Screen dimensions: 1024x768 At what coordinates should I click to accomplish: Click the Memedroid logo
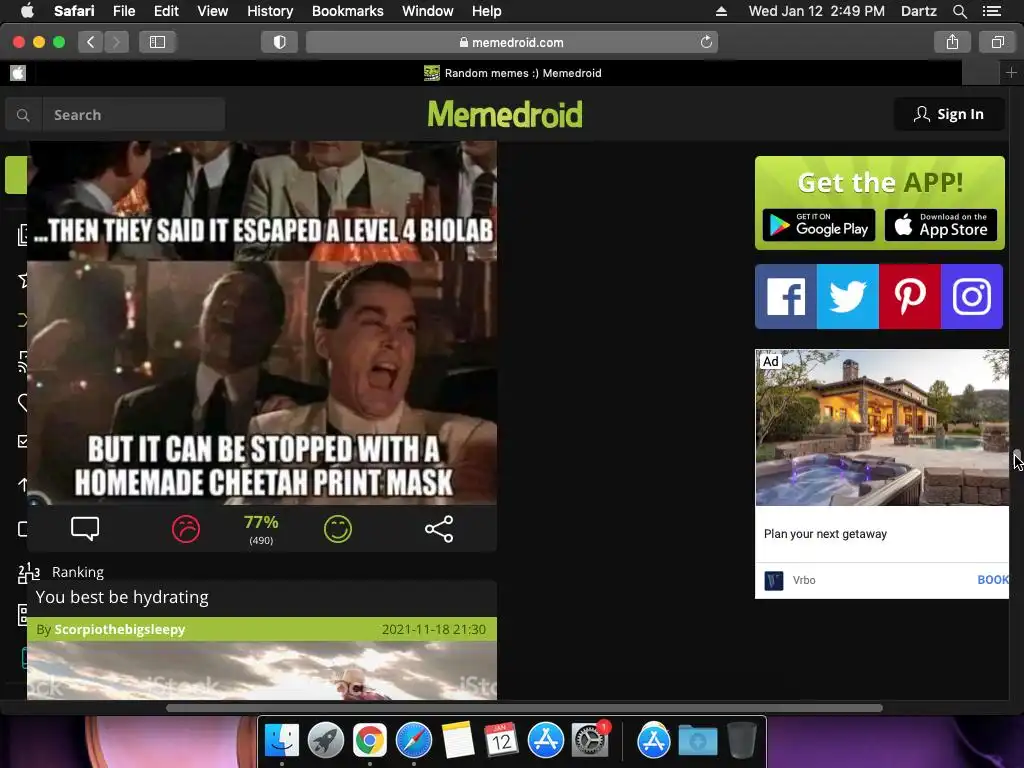click(x=505, y=114)
